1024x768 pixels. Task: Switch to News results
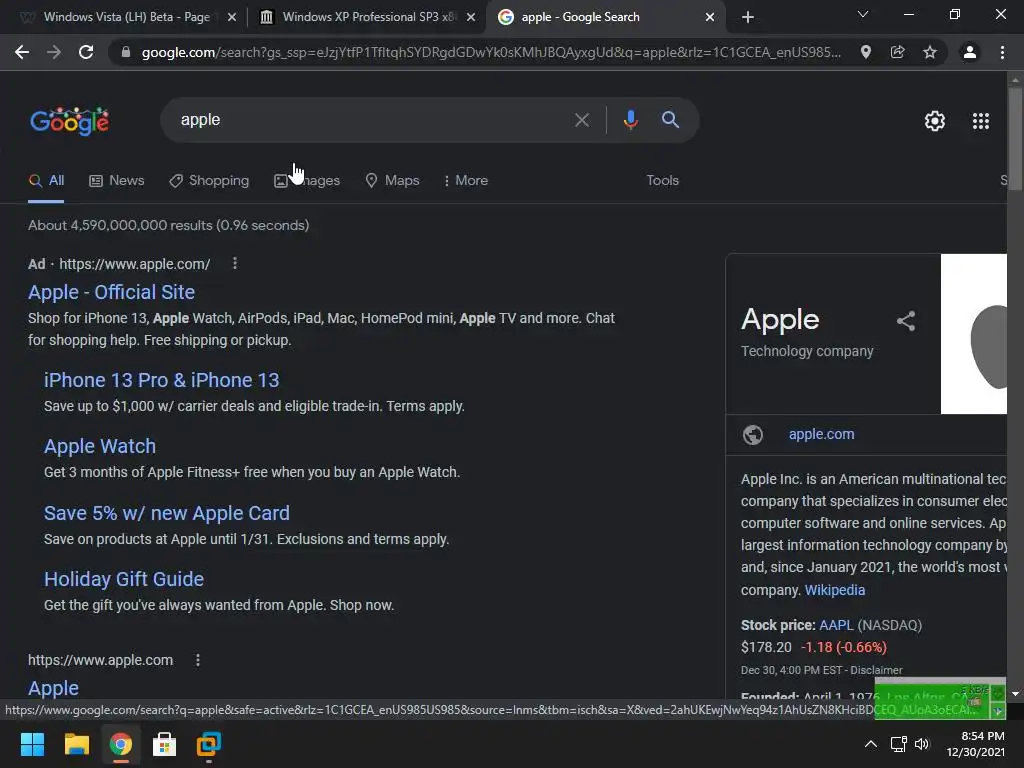coord(117,181)
